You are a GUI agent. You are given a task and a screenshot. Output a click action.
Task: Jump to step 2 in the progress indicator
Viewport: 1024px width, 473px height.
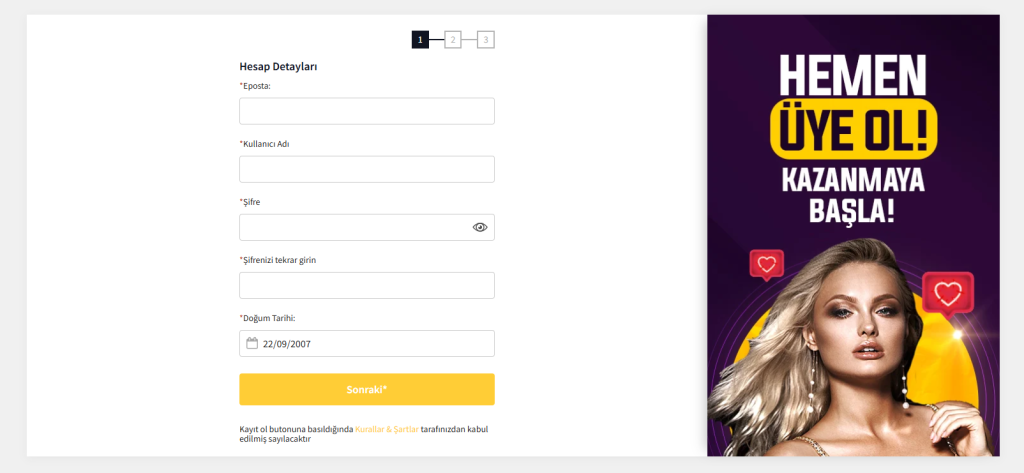[x=453, y=40]
